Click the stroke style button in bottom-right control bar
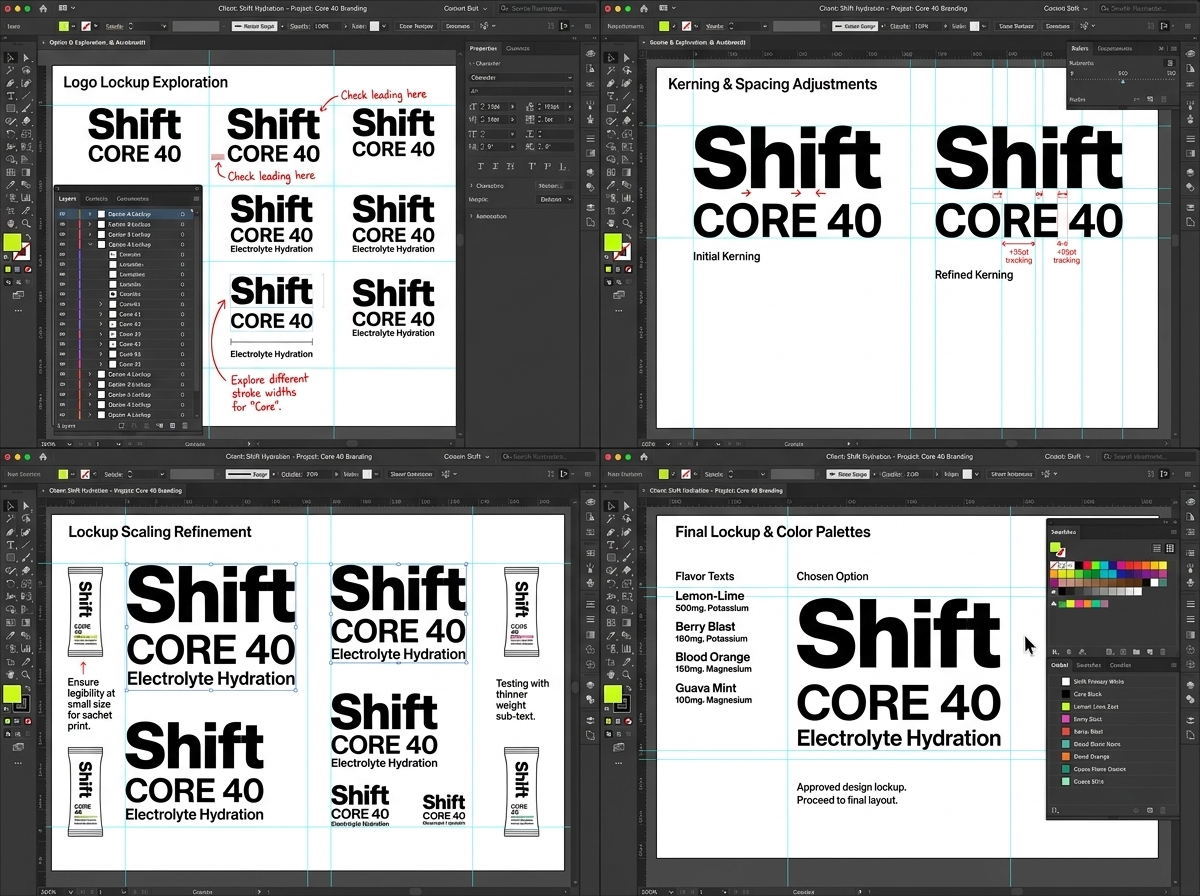This screenshot has width=1200, height=896. [x=847, y=474]
